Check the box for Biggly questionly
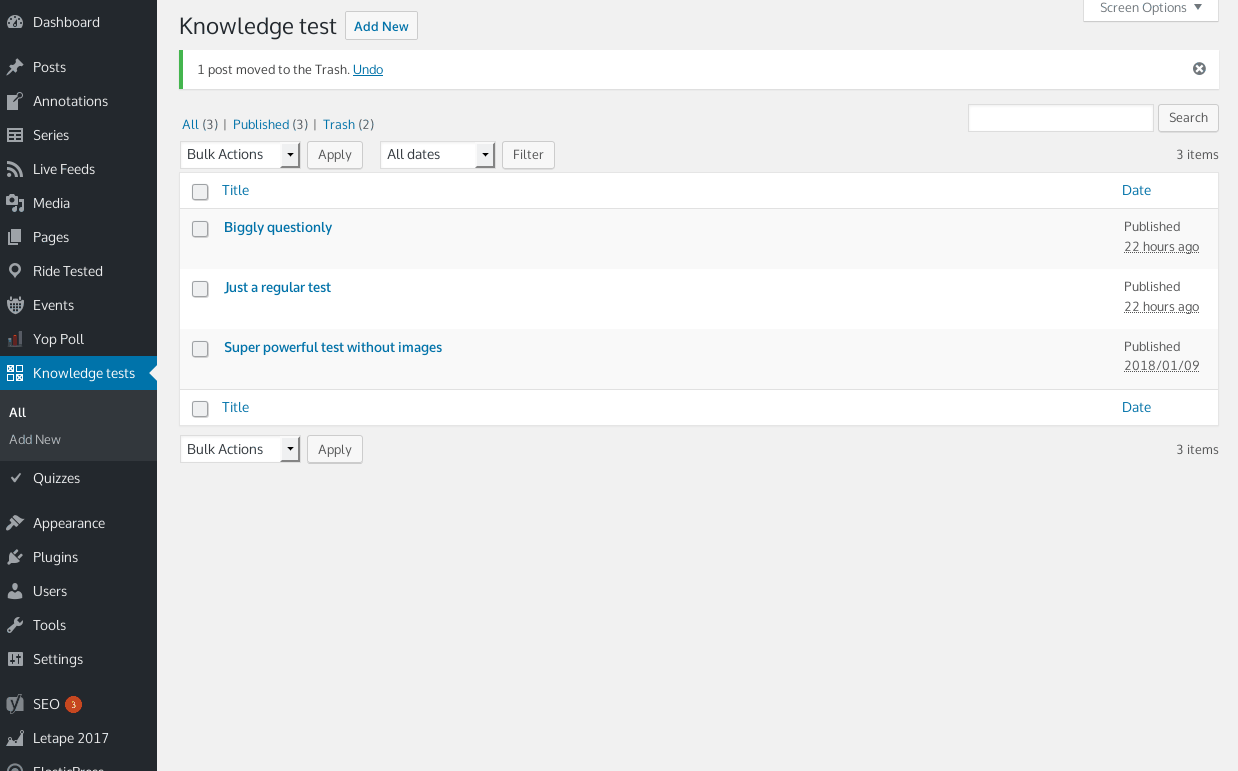 [x=200, y=228]
